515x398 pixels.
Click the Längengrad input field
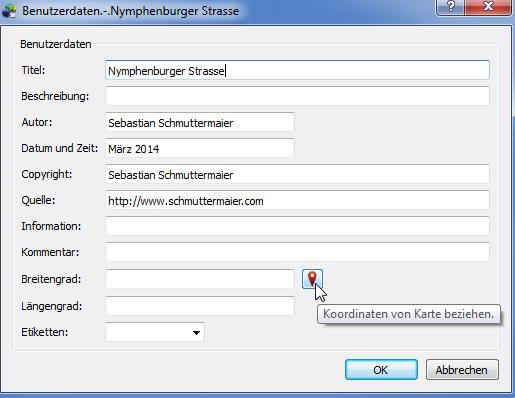click(200, 306)
